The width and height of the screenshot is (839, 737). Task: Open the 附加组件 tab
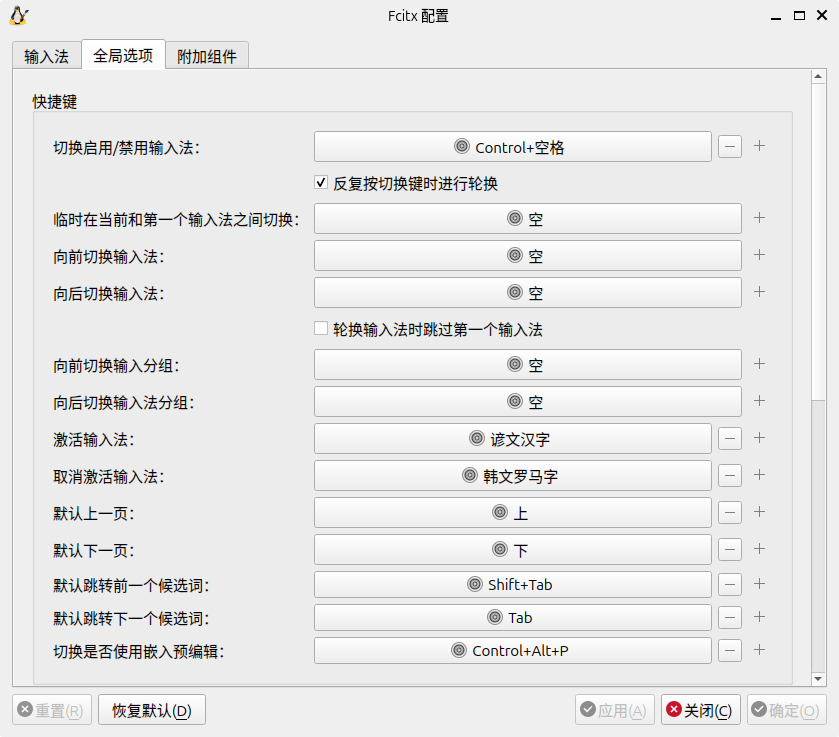207,56
